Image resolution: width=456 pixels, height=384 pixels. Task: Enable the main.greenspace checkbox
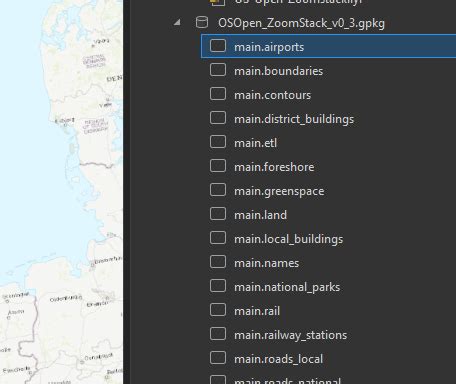(x=218, y=190)
